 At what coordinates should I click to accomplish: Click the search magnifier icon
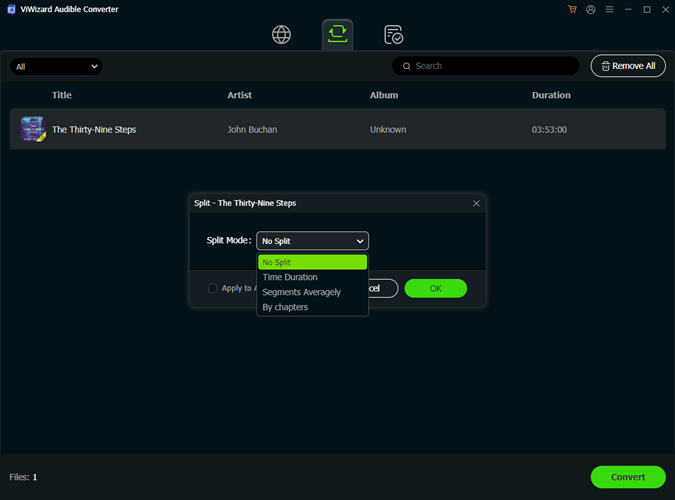point(406,66)
